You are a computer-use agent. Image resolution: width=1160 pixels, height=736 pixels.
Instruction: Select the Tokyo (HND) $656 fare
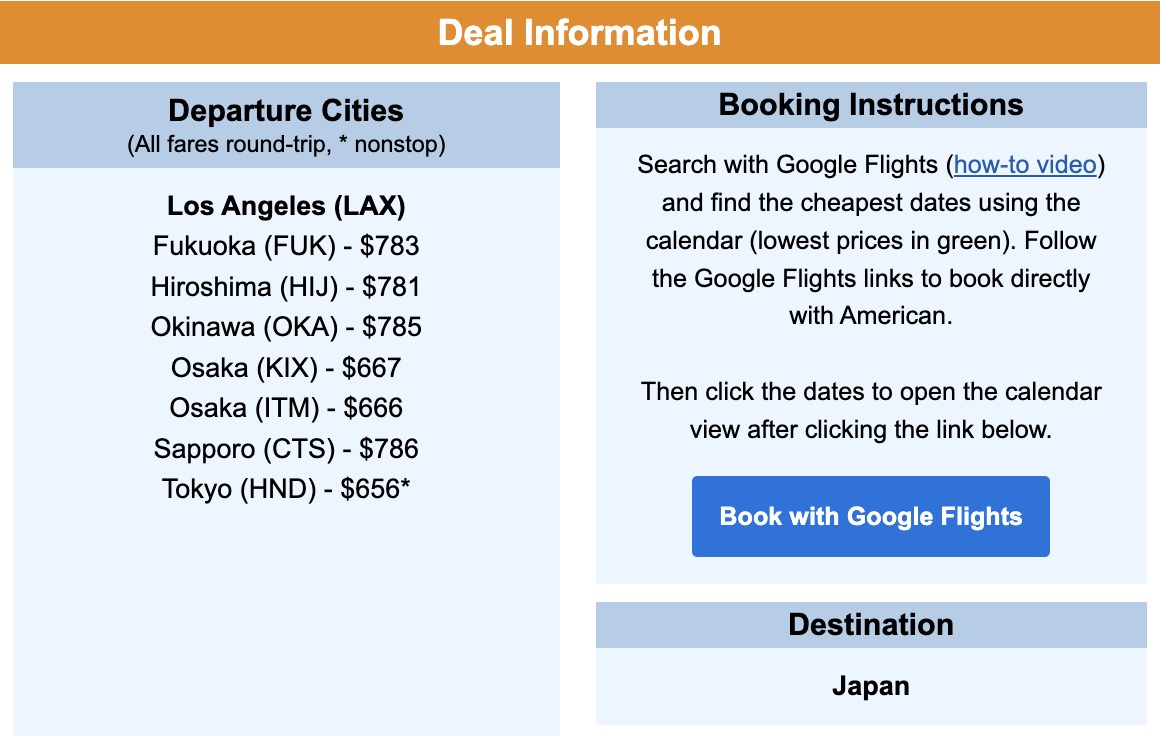point(286,490)
